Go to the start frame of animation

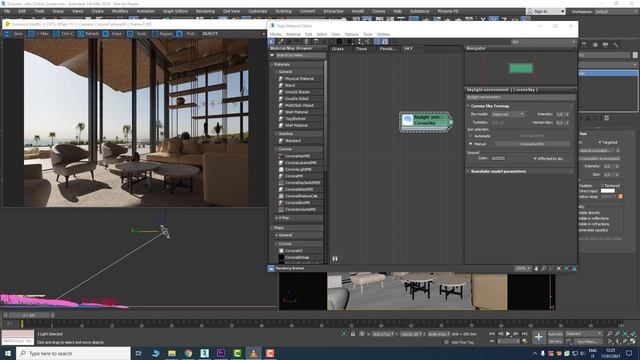click(492, 334)
